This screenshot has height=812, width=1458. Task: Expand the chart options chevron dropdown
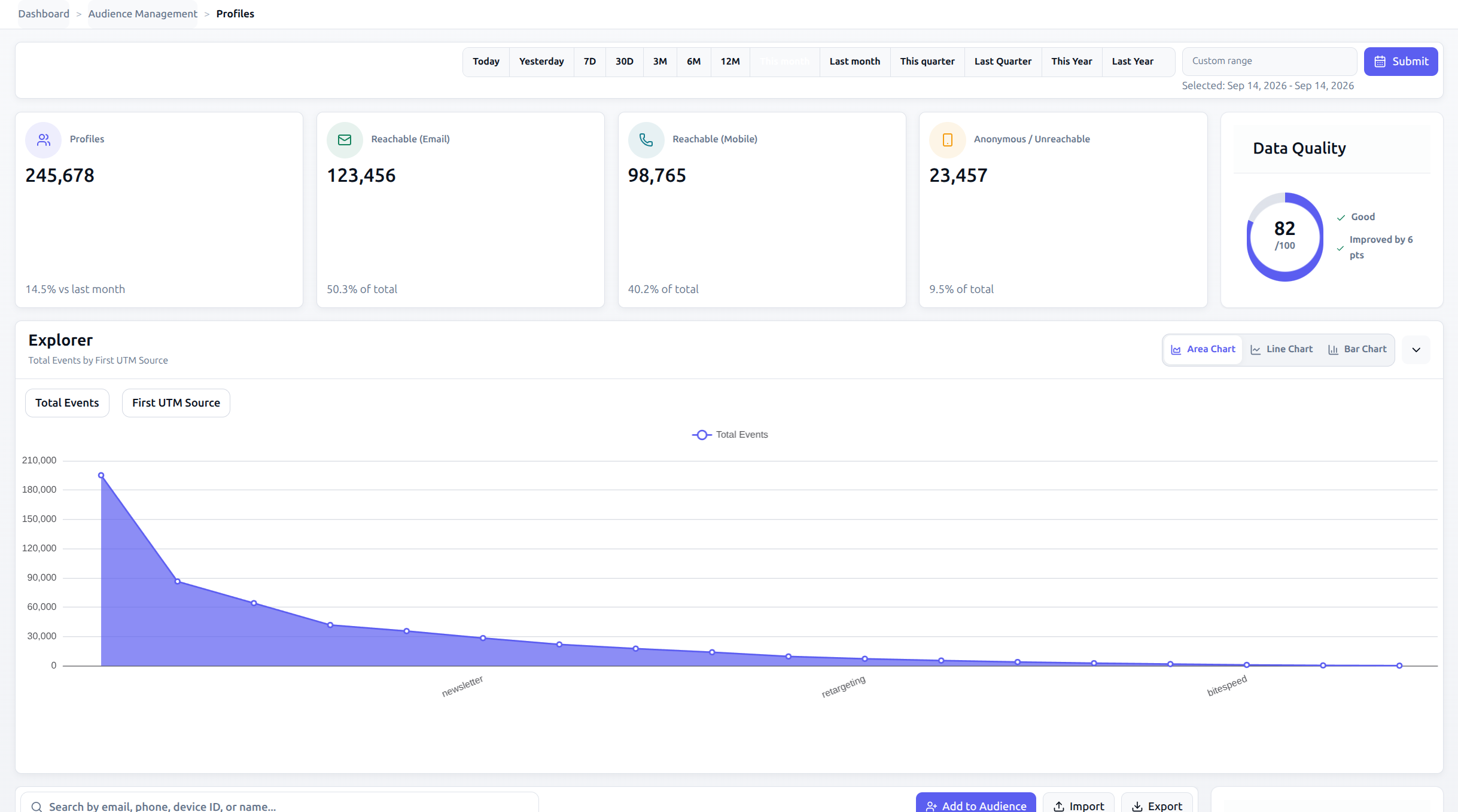tap(1416, 350)
